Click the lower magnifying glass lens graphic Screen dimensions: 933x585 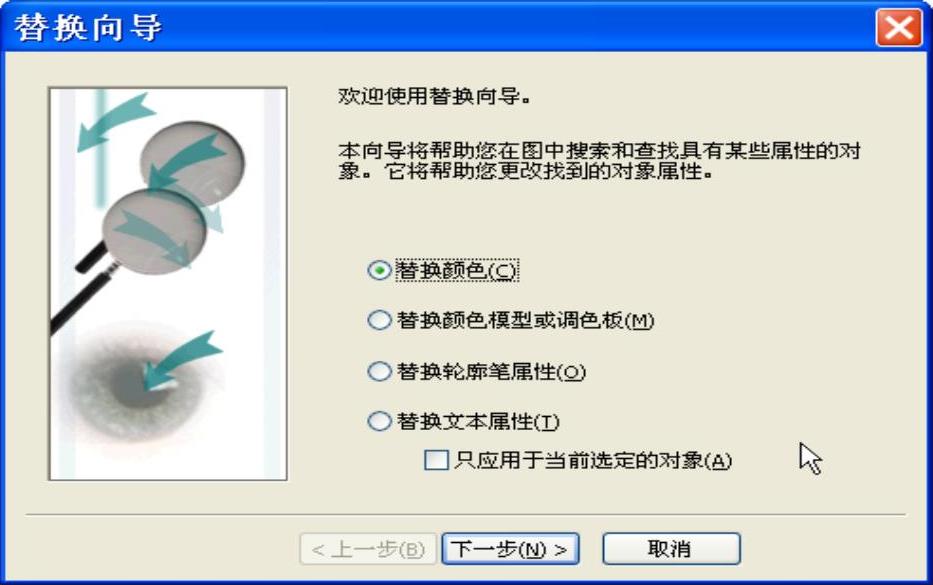[x=154, y=232]
